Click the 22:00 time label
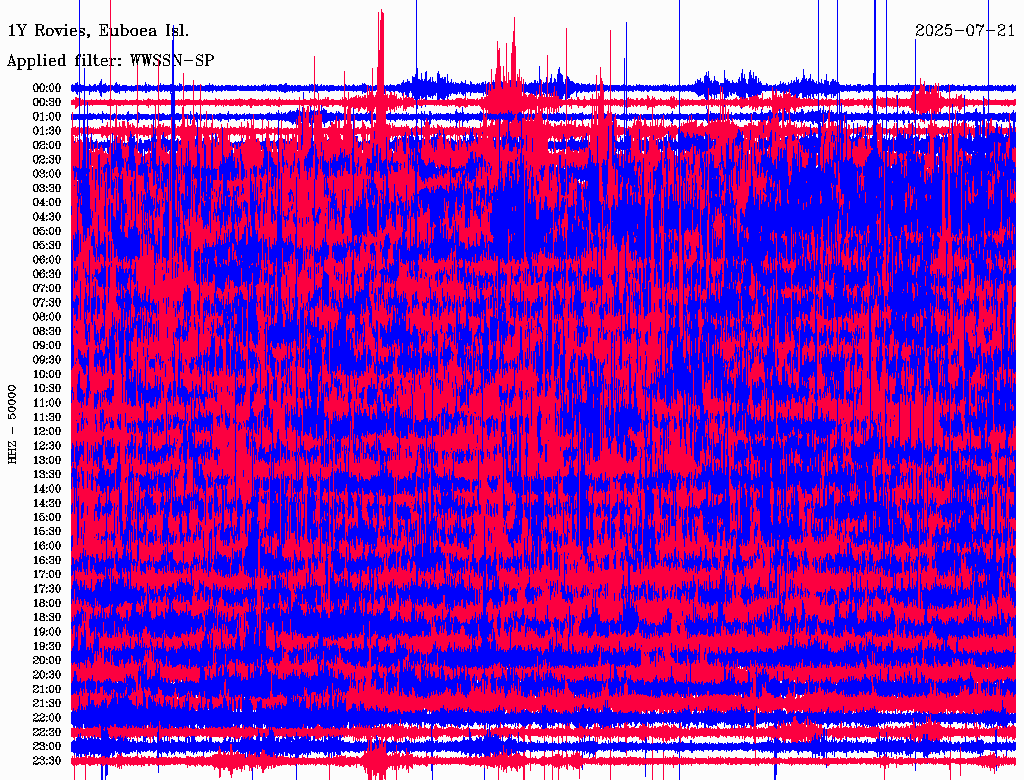This screenshot has width=1024, height=780. pos(47,718)
